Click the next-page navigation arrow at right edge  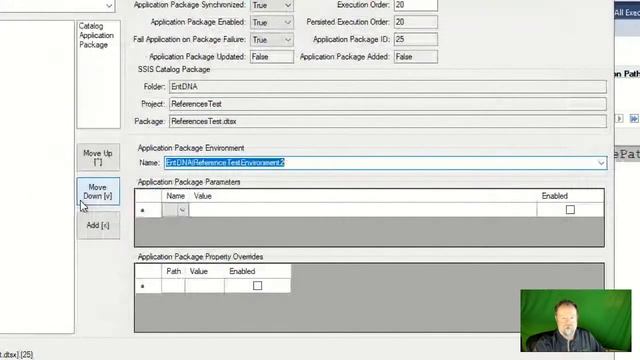point(619,119)
